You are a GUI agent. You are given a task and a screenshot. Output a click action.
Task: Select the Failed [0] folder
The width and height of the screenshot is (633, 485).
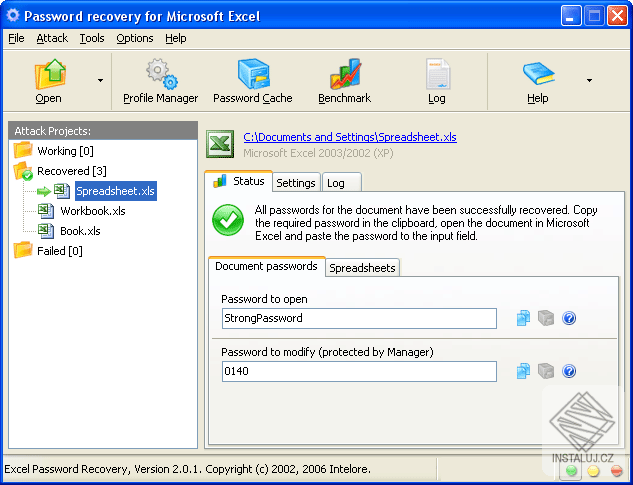[60, 251]
